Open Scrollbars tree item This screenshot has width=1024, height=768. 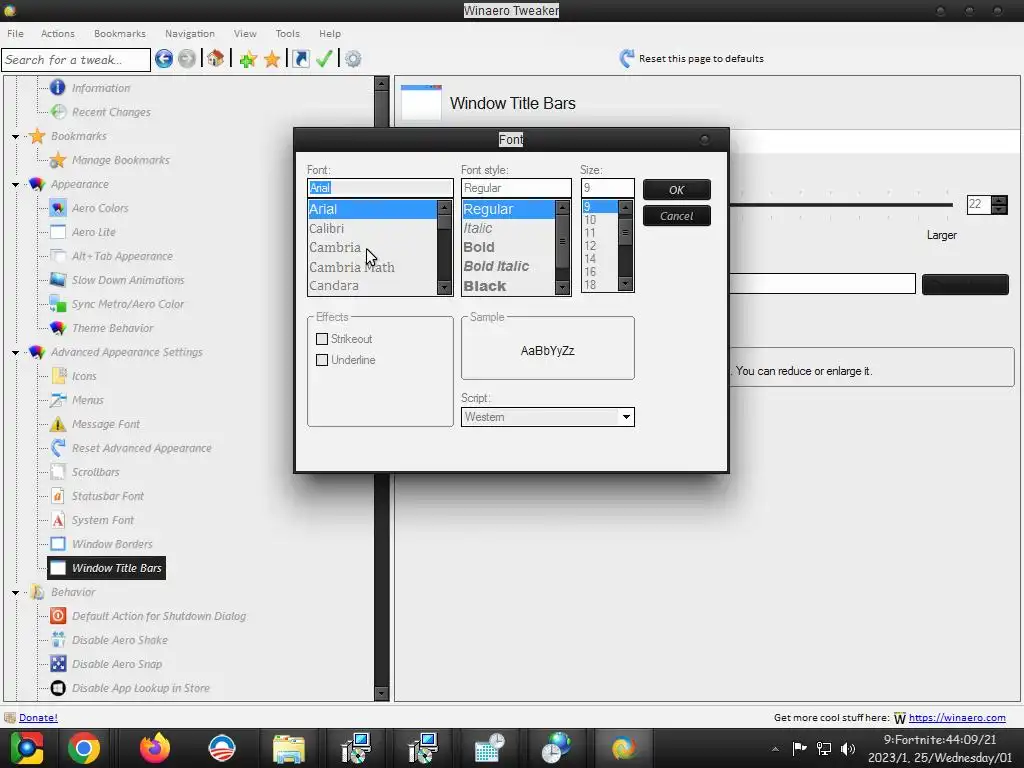pos(95,472)
